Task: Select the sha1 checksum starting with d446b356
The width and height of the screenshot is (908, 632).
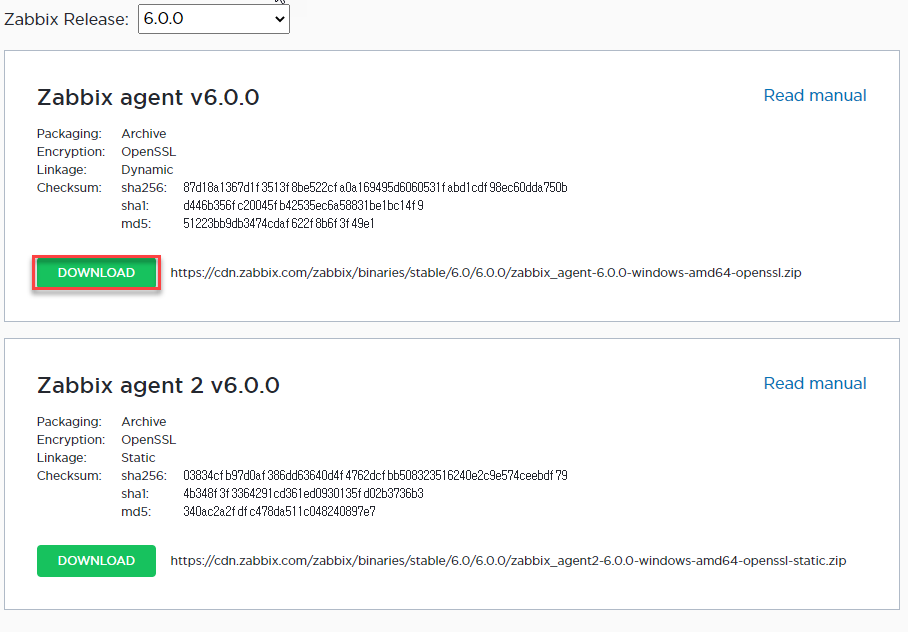Action: click(x=303, y=206)
